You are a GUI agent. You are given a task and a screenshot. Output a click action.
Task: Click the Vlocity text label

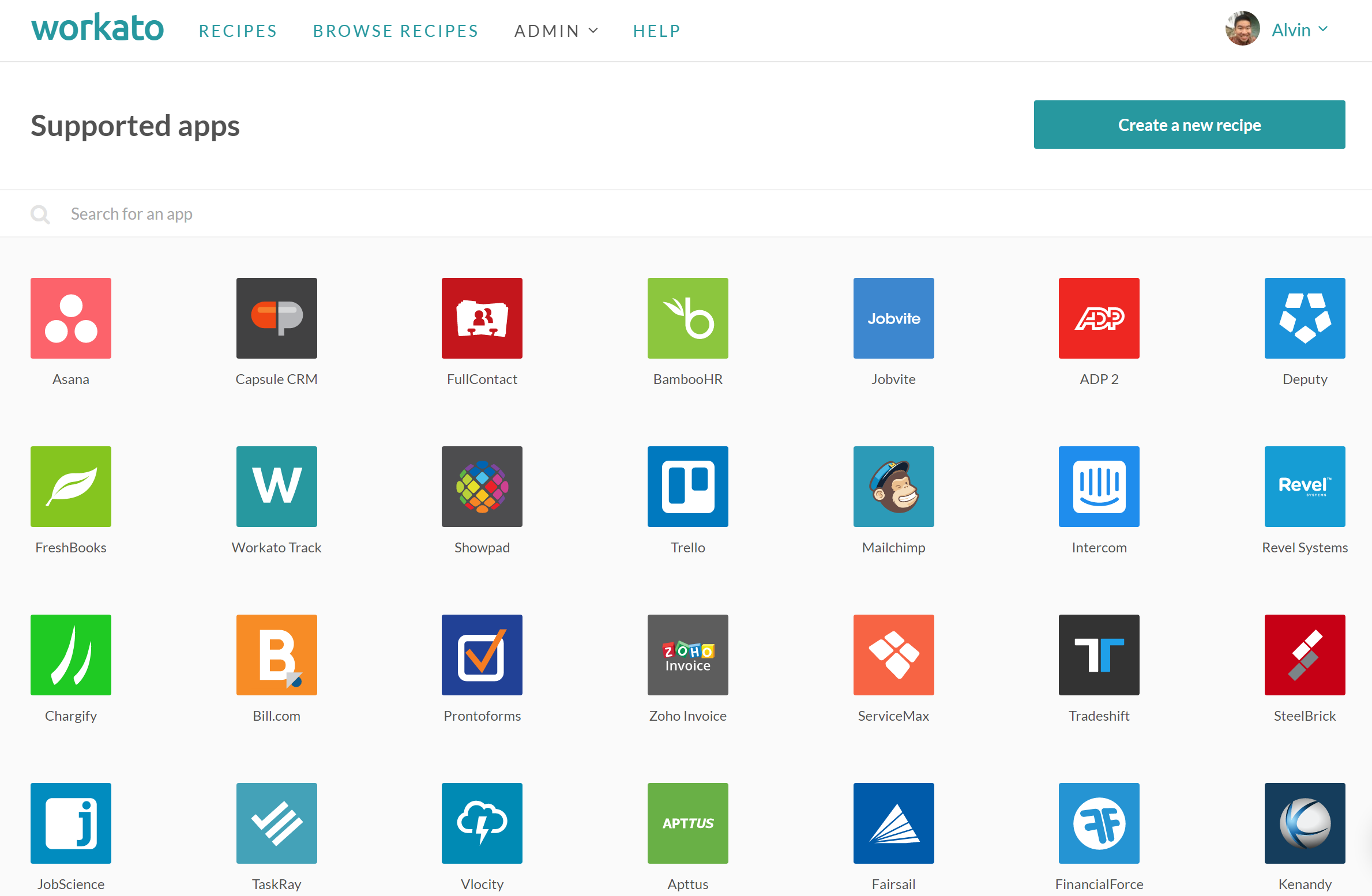pos(482,884)
